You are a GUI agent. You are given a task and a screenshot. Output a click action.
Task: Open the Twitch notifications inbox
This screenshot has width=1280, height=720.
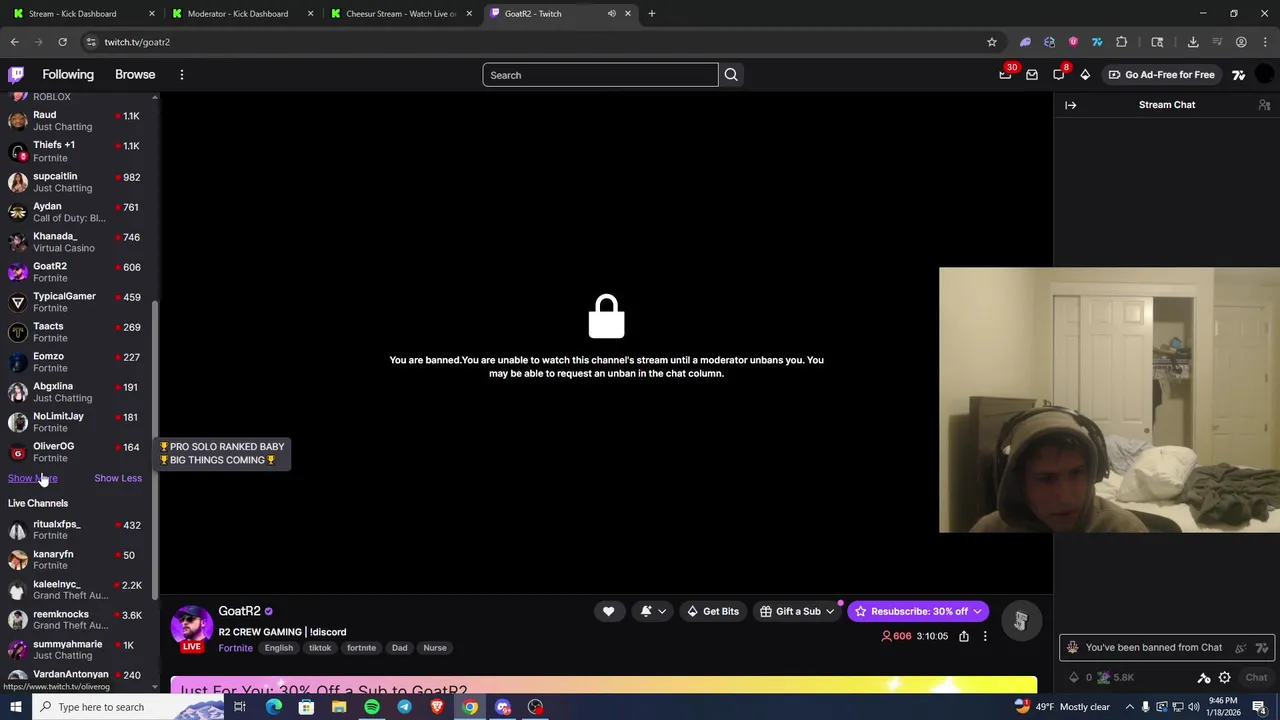click(1032, 75)
